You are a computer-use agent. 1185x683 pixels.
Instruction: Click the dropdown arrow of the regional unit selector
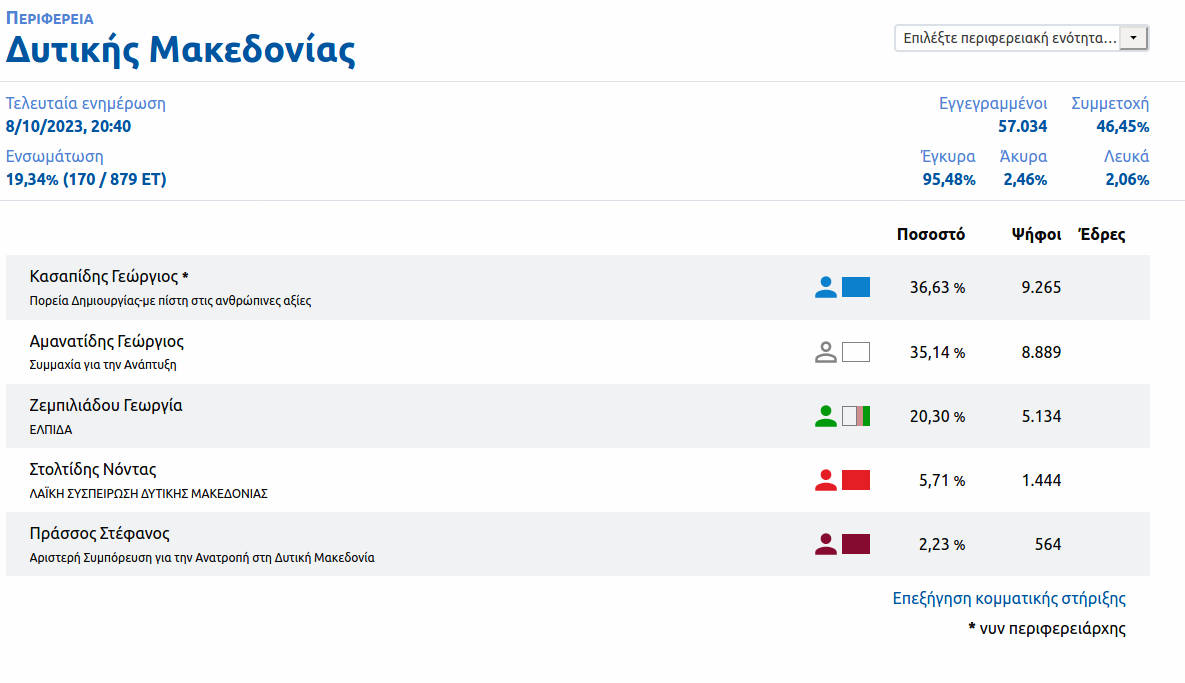1133,38
